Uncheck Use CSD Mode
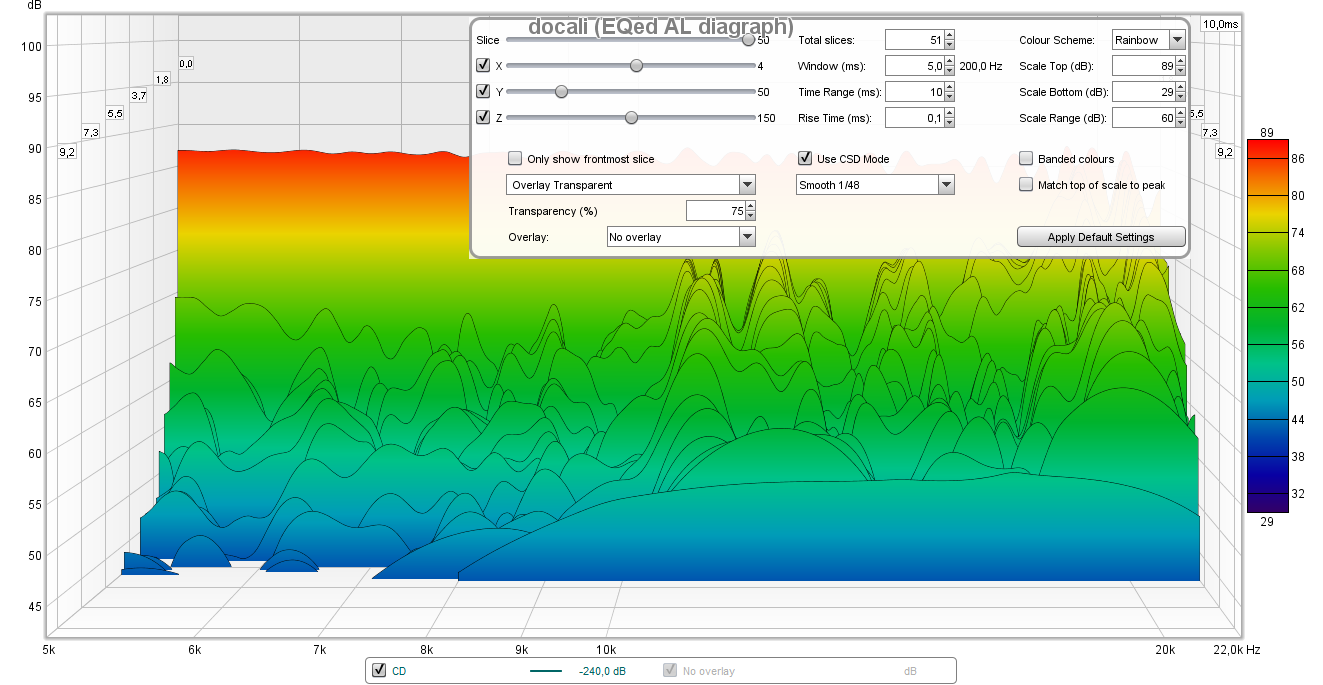 805,159
